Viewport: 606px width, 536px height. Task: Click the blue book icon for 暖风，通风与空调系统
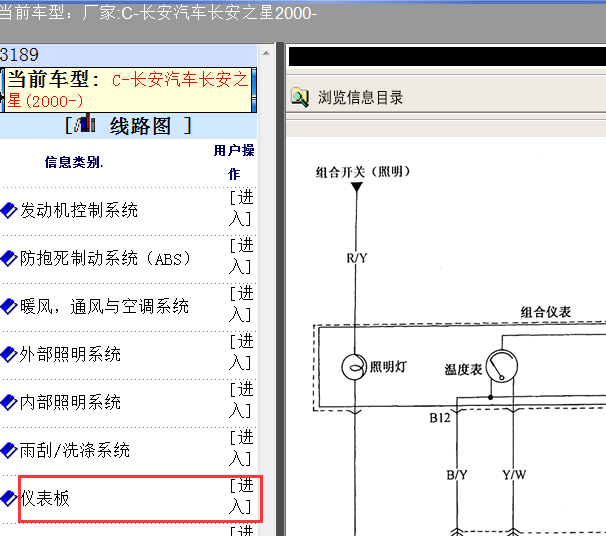(x=9, y=306)
